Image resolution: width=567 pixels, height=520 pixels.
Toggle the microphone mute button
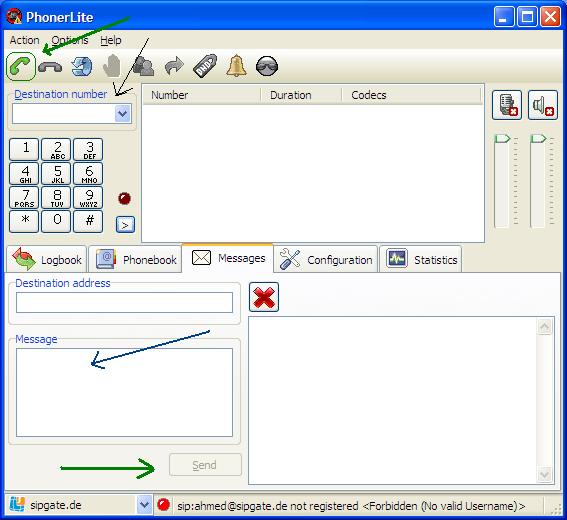click(507, 105)
